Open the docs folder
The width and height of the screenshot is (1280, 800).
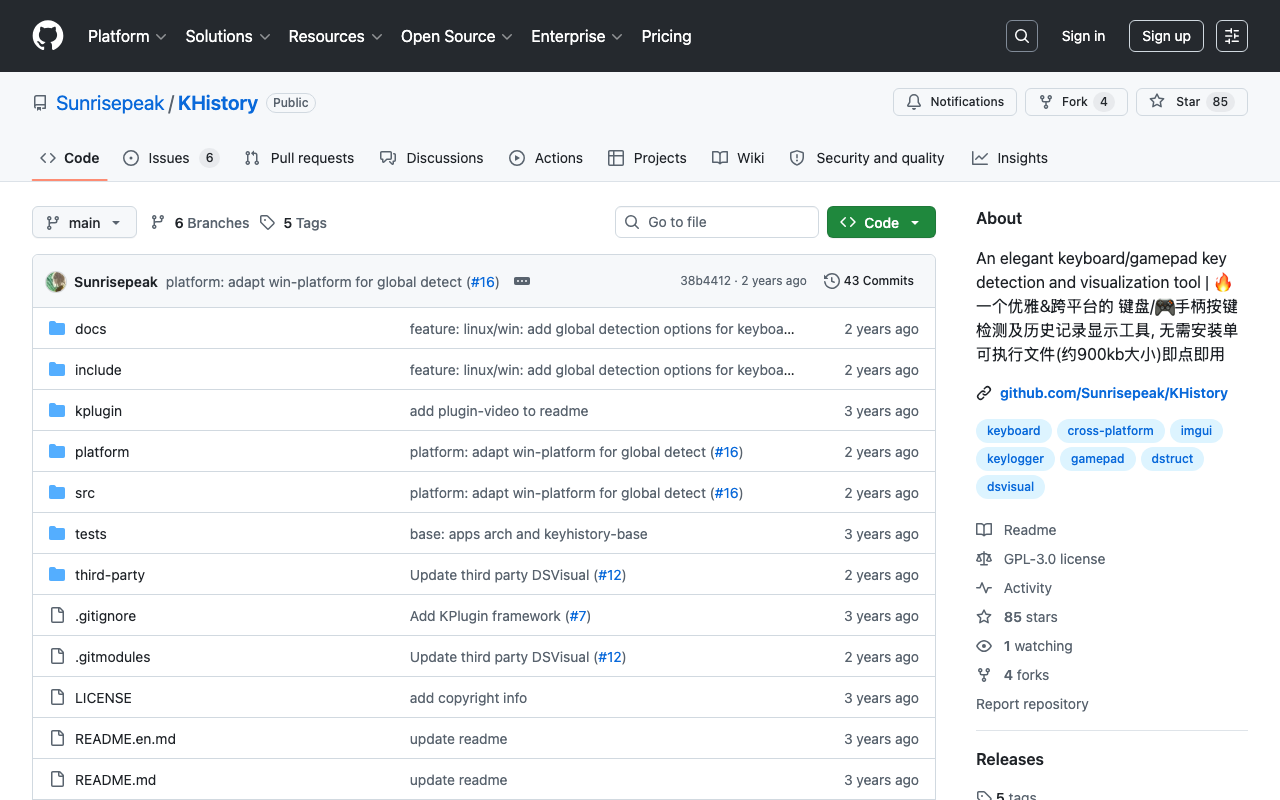[90, 329]
